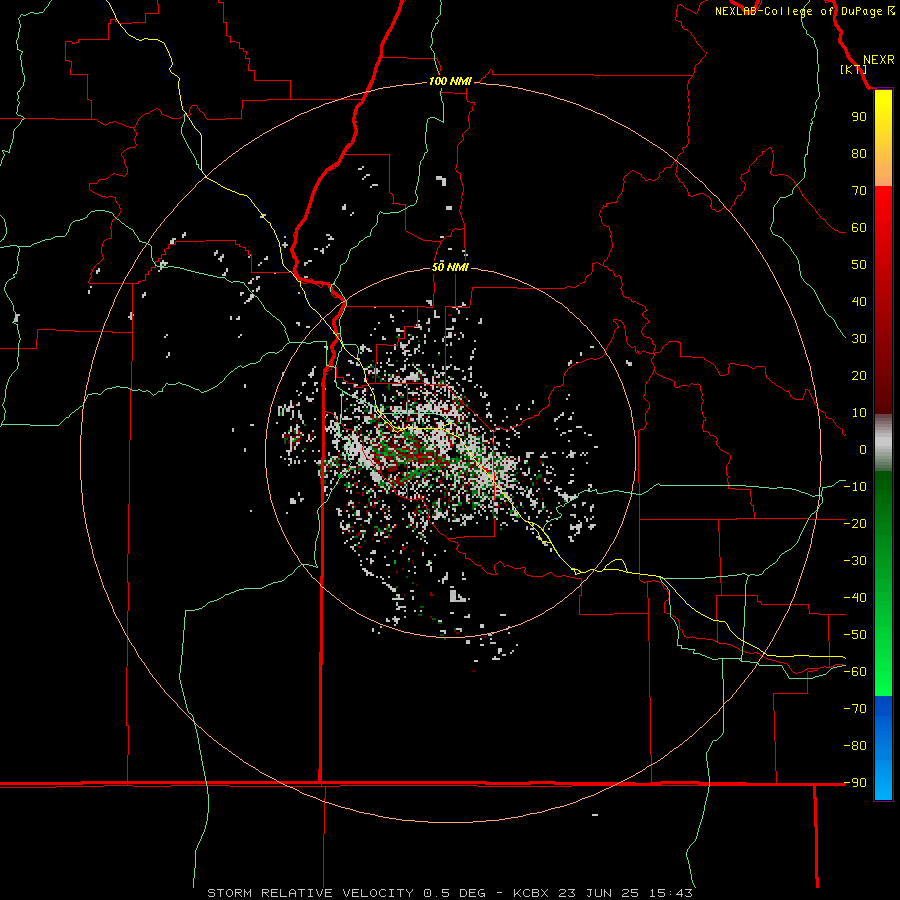
Task: Click the "50 NMI" range ring label
Action: click(x=450, y=267)
